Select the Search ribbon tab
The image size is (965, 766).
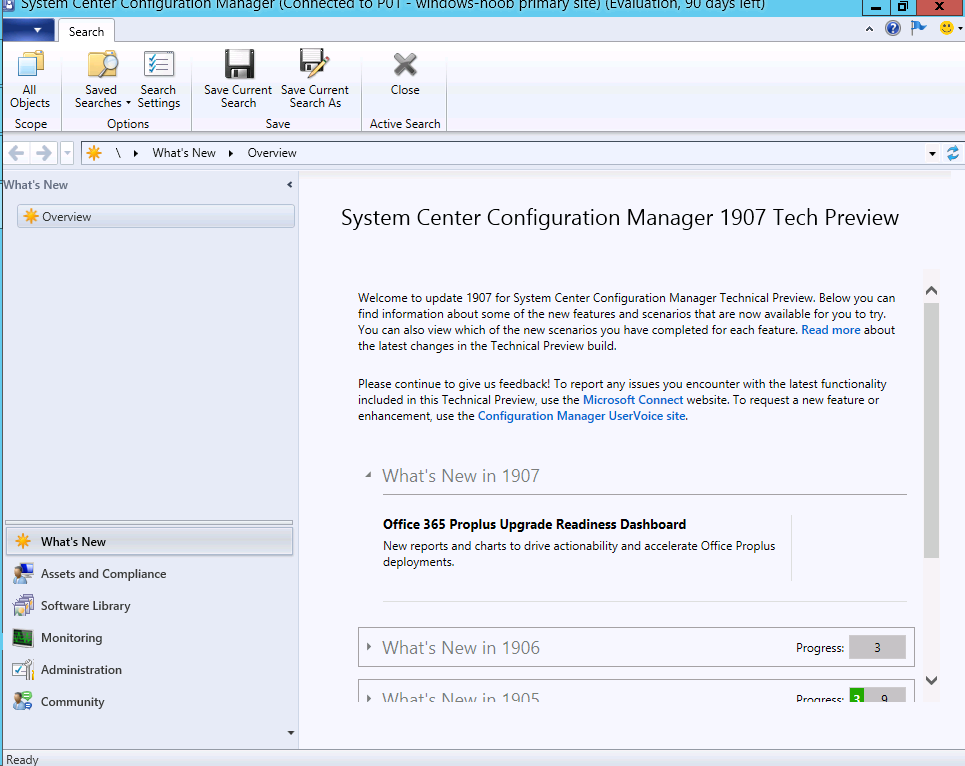coord(86,31)
